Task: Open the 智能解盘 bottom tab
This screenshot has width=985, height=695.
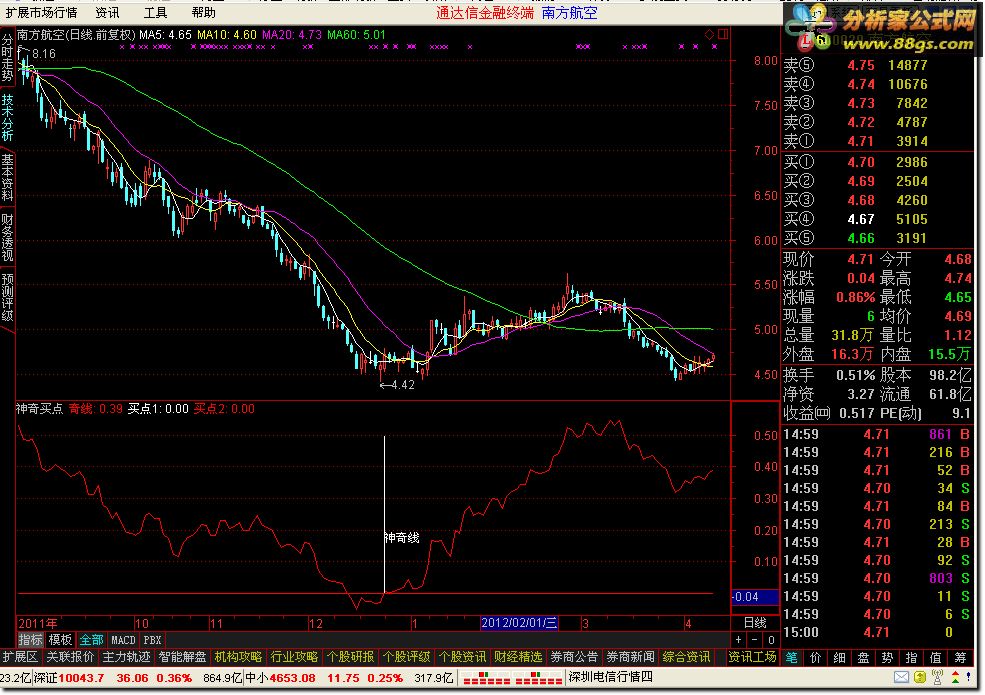Action: point(182,657)
